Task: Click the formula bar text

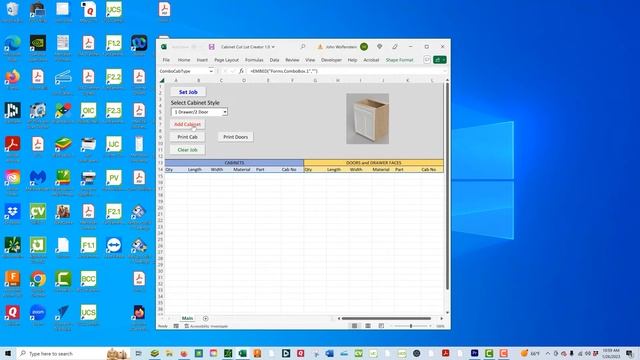Action: tap(284, 71)
